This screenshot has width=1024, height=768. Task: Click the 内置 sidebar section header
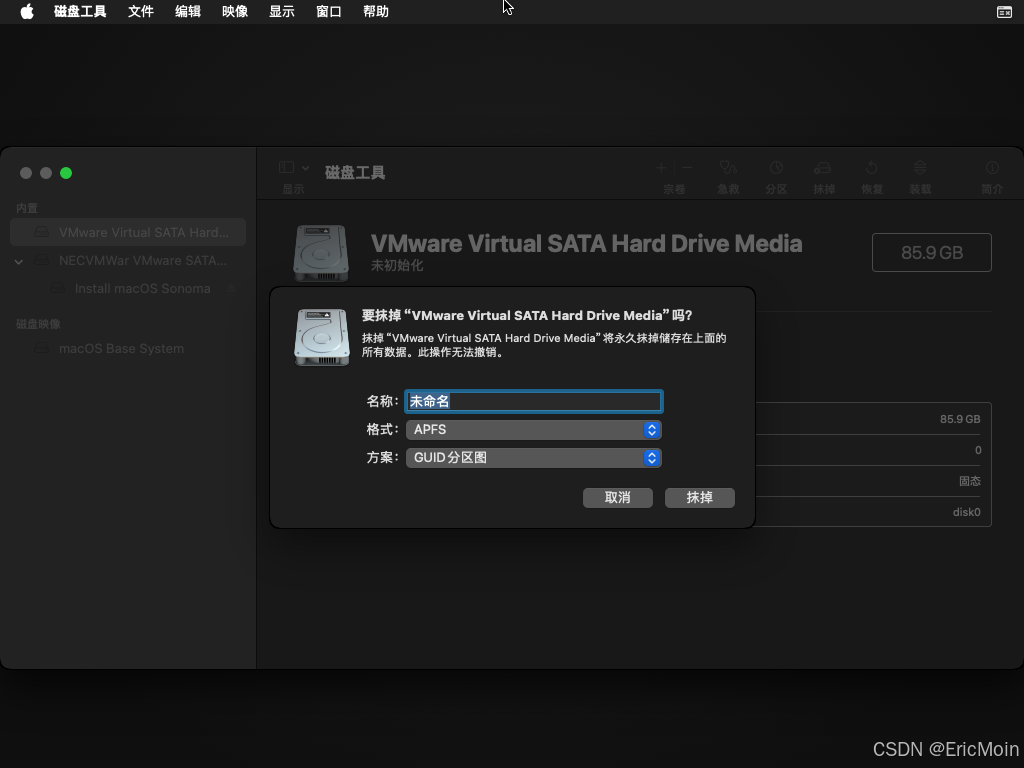[27, 208]
